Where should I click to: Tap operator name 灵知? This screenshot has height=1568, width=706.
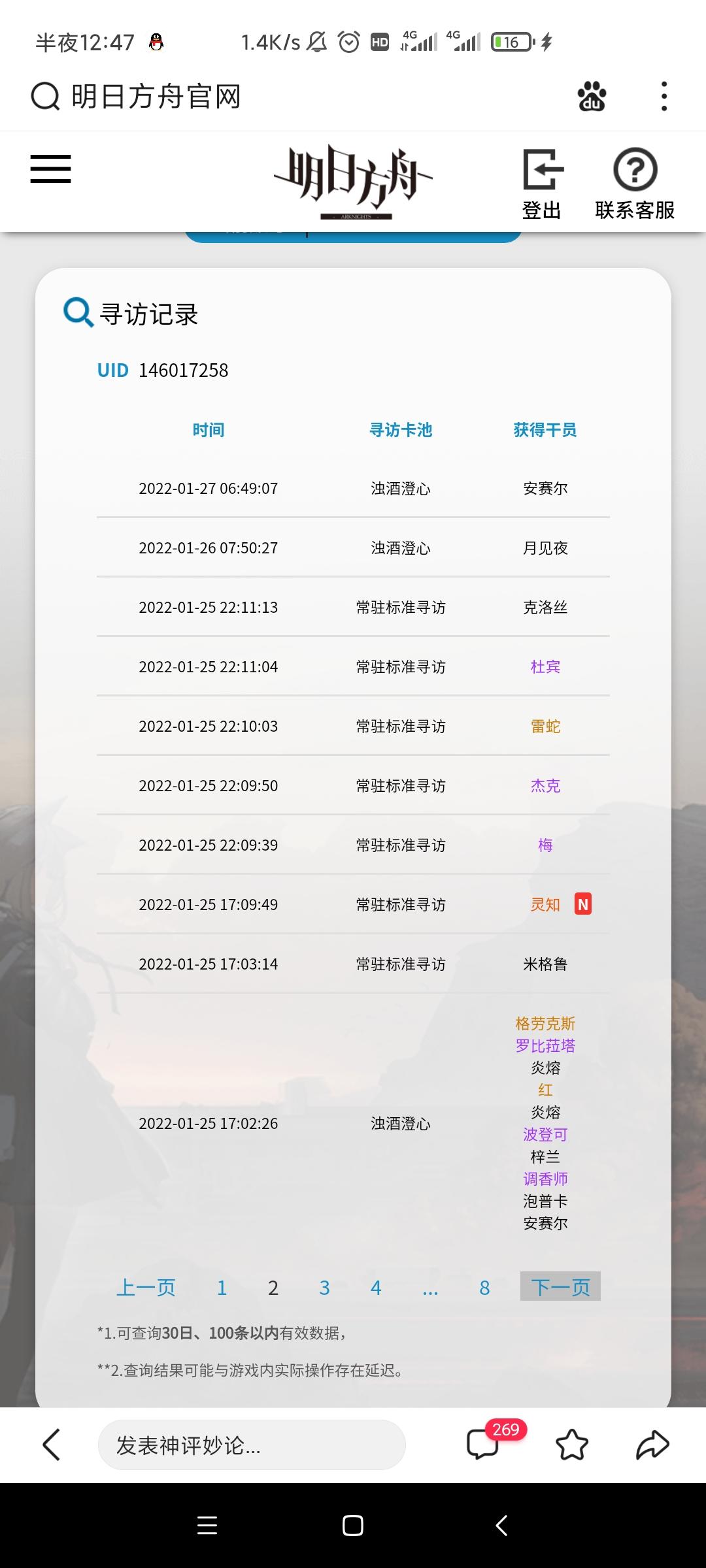pos(545,905)
